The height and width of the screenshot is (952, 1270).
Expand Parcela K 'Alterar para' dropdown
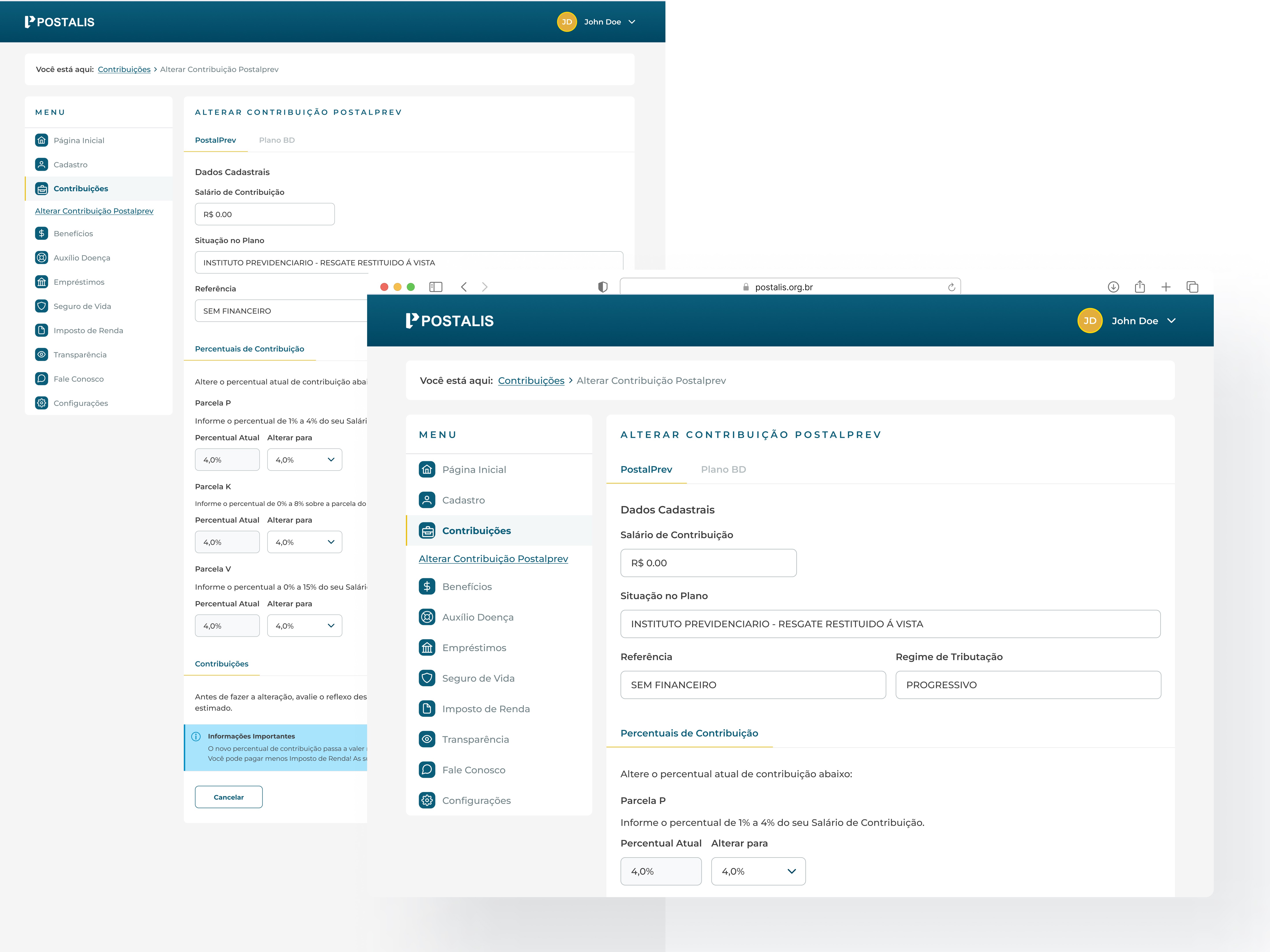pos(304,542)
